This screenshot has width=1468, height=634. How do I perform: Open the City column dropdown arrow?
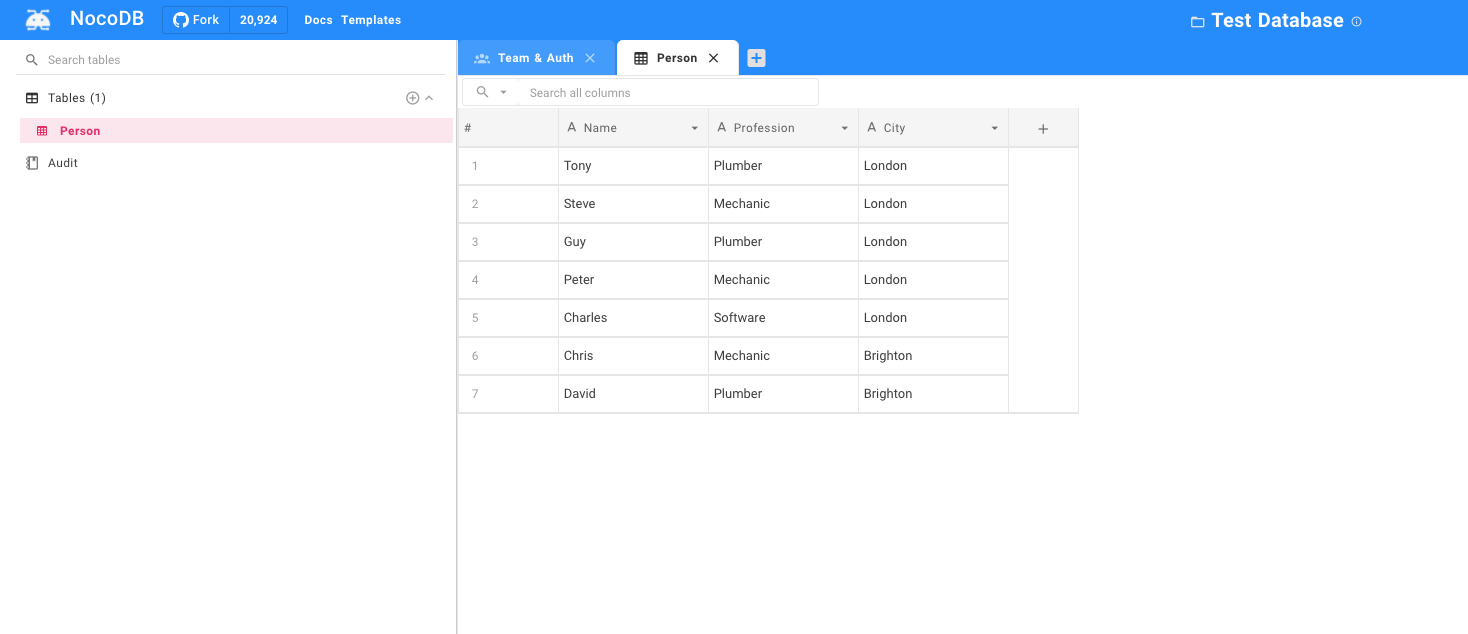(995, 128)
